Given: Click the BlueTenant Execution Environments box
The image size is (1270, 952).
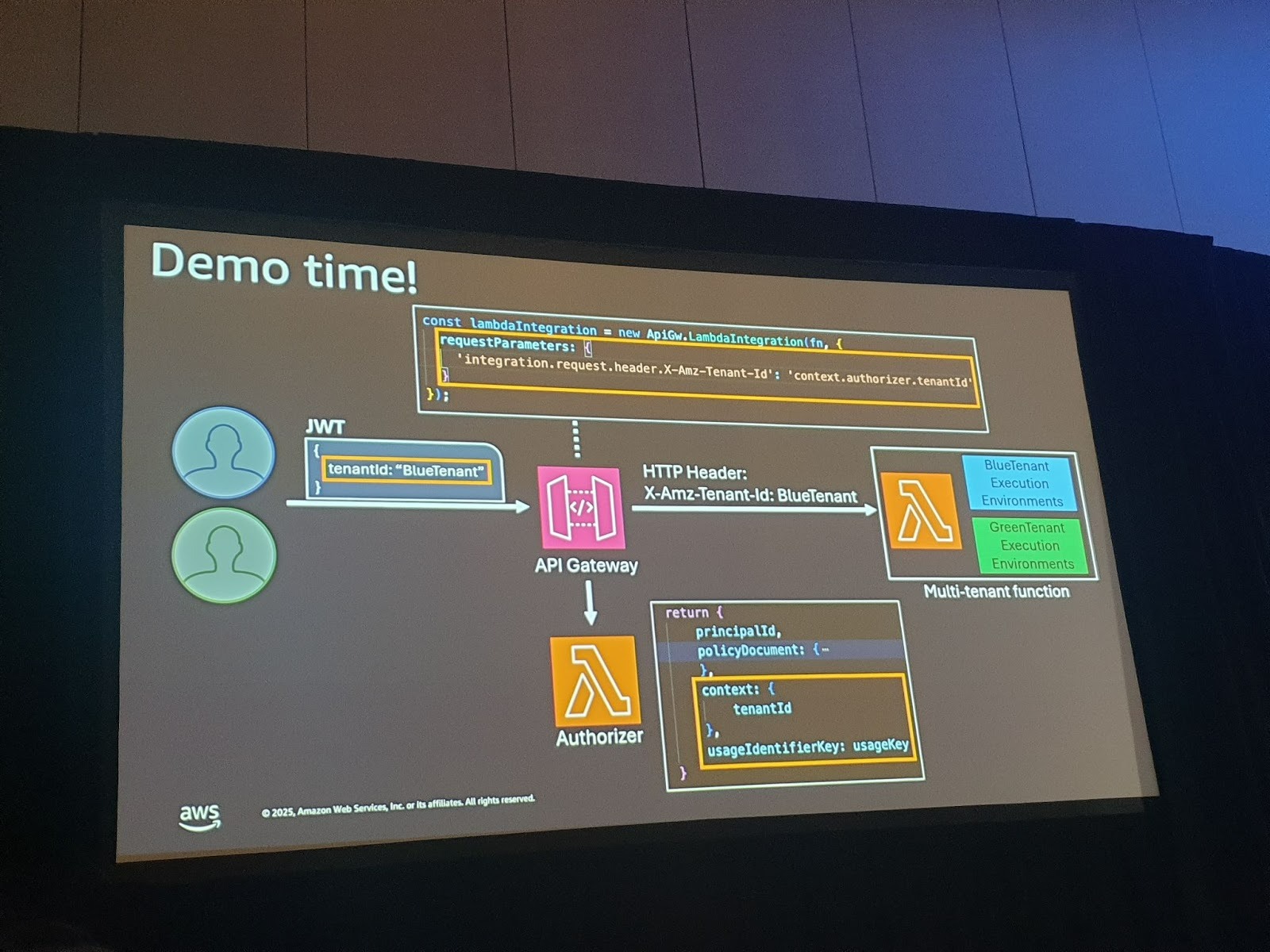Looking at the screenshot, I should tap(1019, 483).
